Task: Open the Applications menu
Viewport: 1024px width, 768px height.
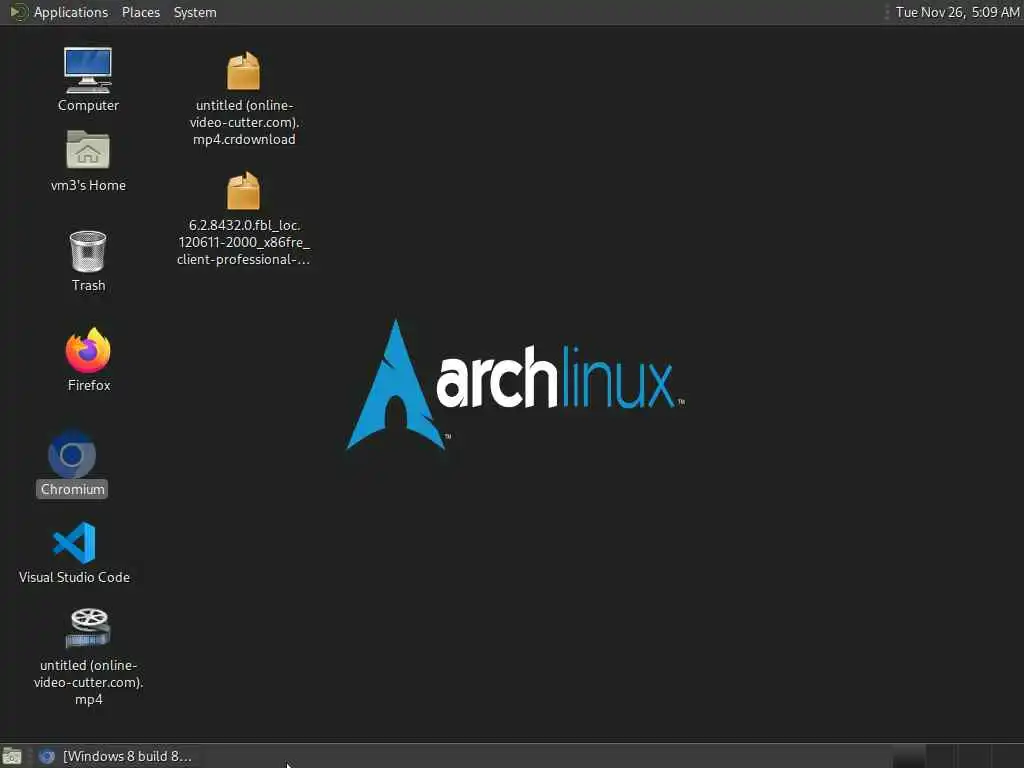Action: pos(71,12)
